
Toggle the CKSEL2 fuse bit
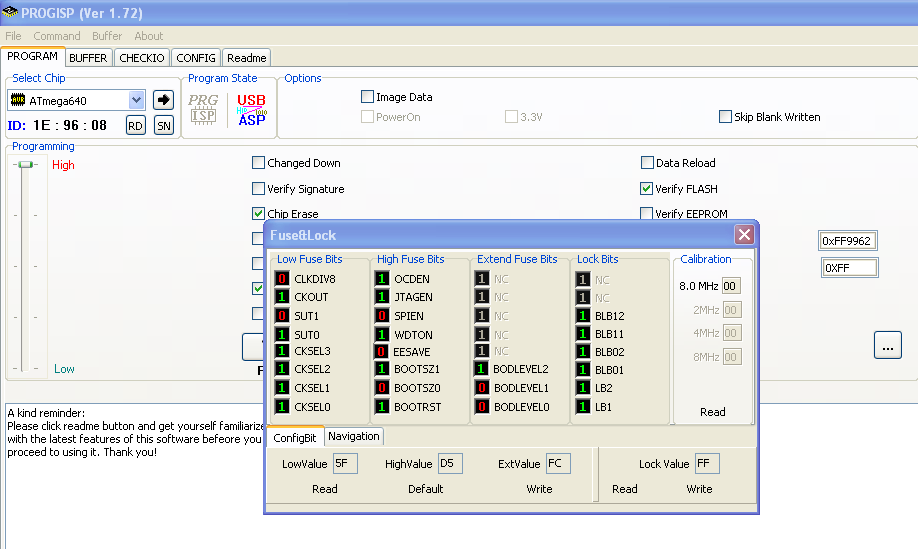tap(282, 369)
